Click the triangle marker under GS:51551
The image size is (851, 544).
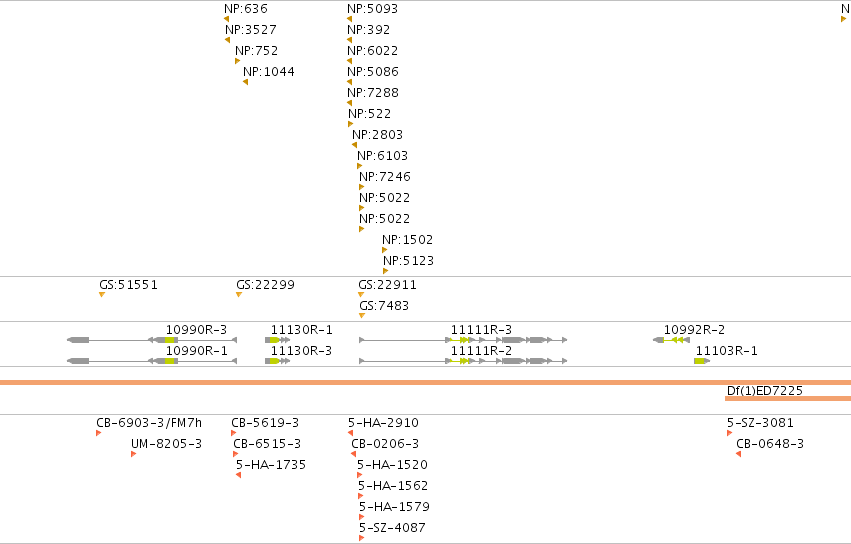(x=102, y=295)
